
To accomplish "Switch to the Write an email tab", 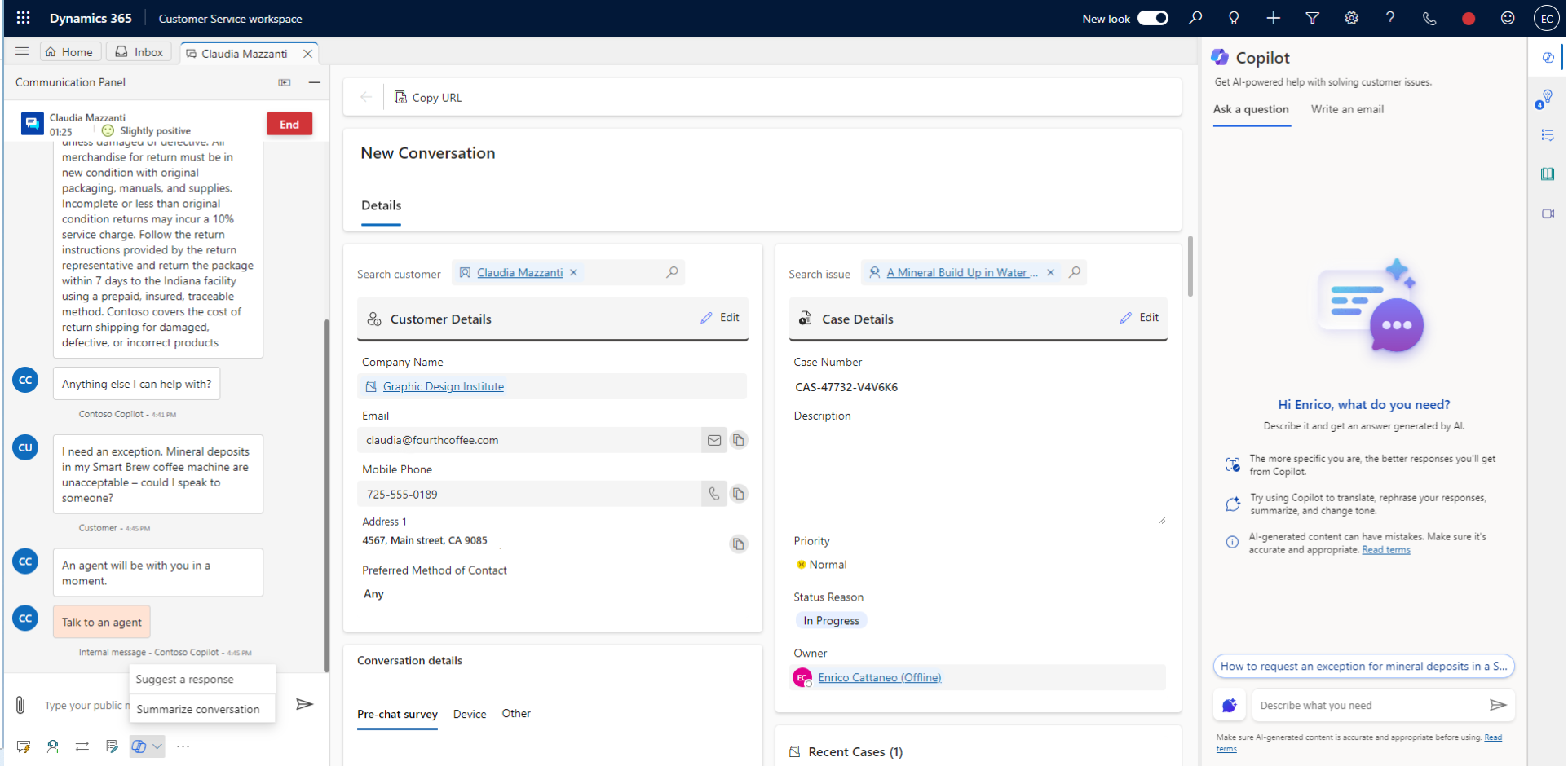I will (x=1346, y=109).
